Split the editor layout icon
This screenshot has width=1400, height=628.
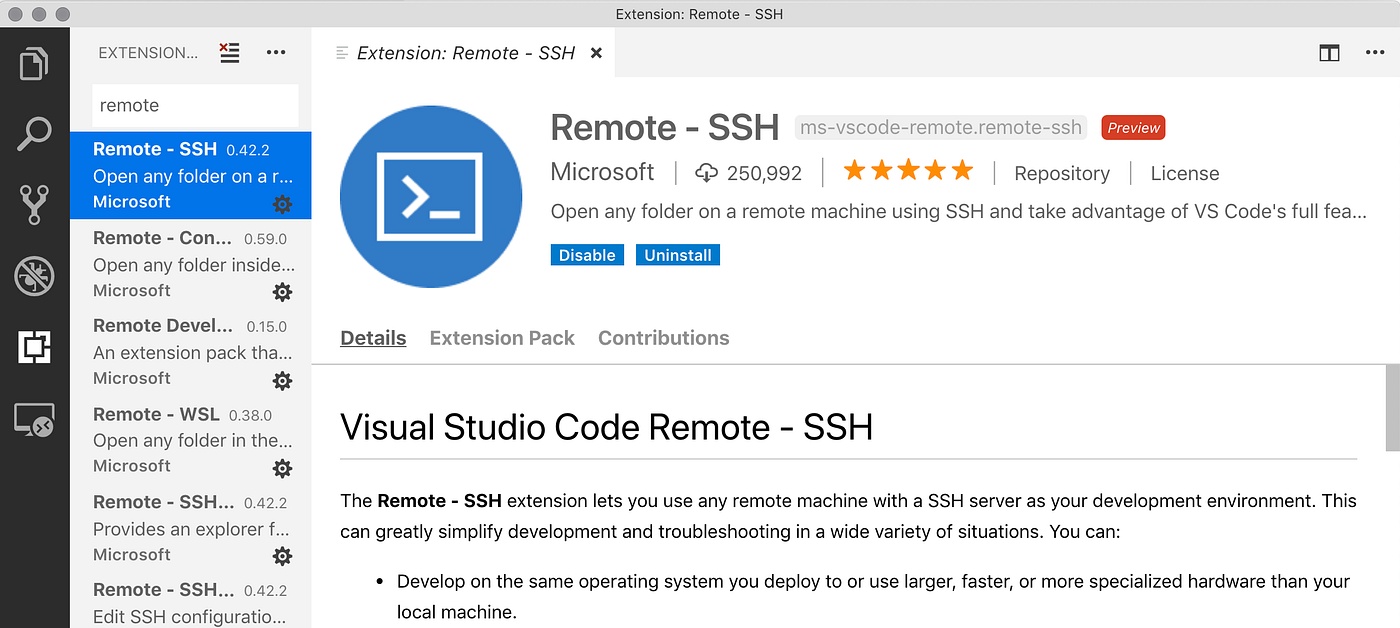click(1329, 53)
